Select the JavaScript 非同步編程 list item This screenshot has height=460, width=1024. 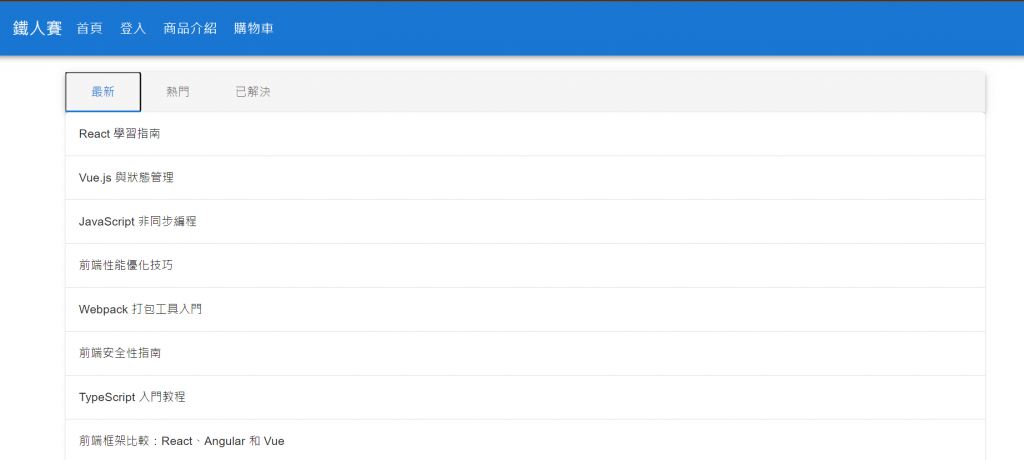[x=137, y=221]
